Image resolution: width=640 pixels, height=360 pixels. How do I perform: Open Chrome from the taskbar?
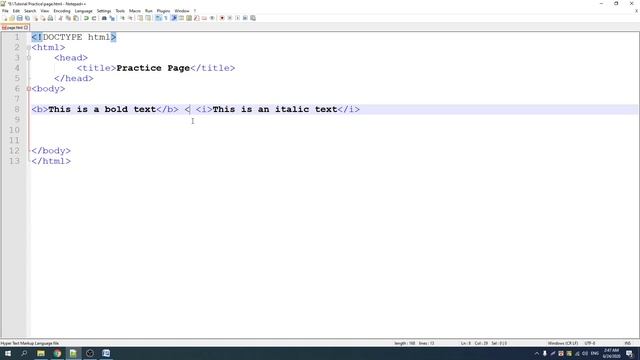point(57,353)
